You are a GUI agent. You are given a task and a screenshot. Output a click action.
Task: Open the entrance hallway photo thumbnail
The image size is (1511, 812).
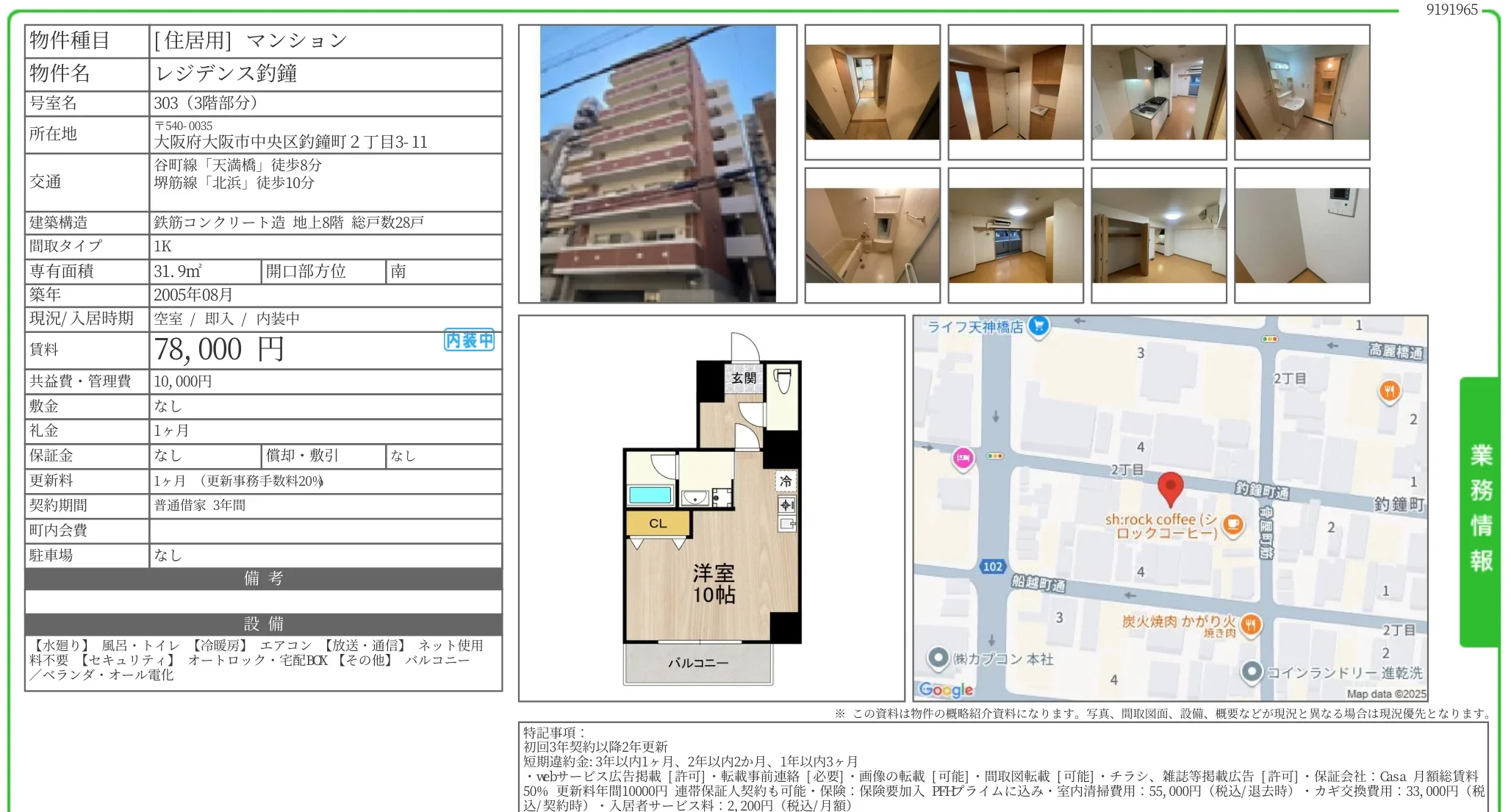872,92
